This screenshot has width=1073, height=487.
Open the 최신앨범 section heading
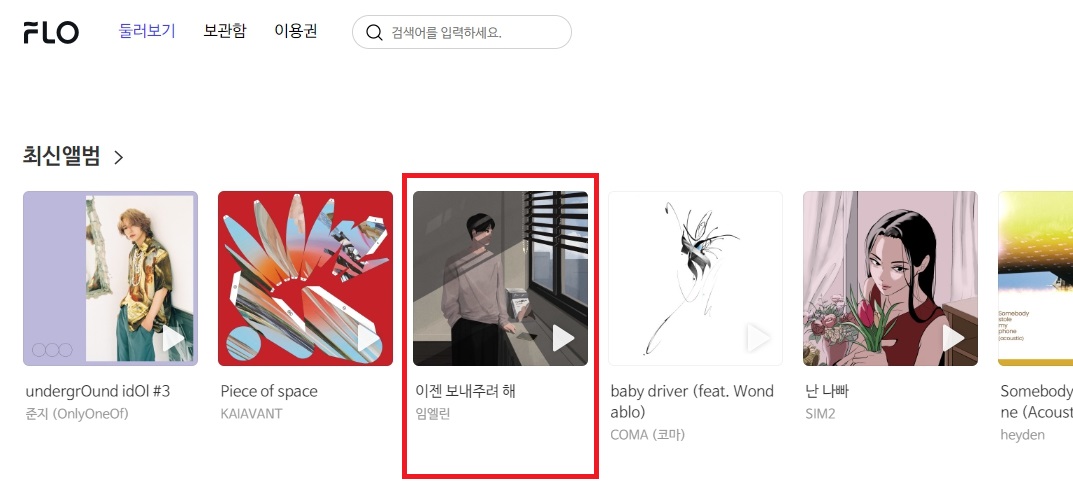pyautogui.click(x=62, y=157)
